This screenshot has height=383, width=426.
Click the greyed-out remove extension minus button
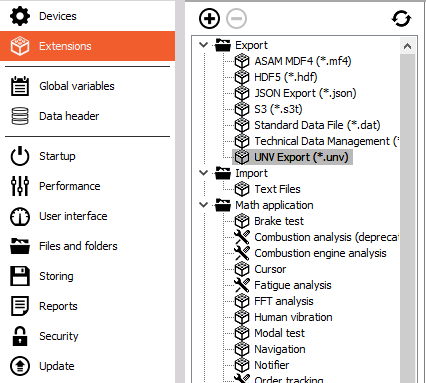[236, 18]
